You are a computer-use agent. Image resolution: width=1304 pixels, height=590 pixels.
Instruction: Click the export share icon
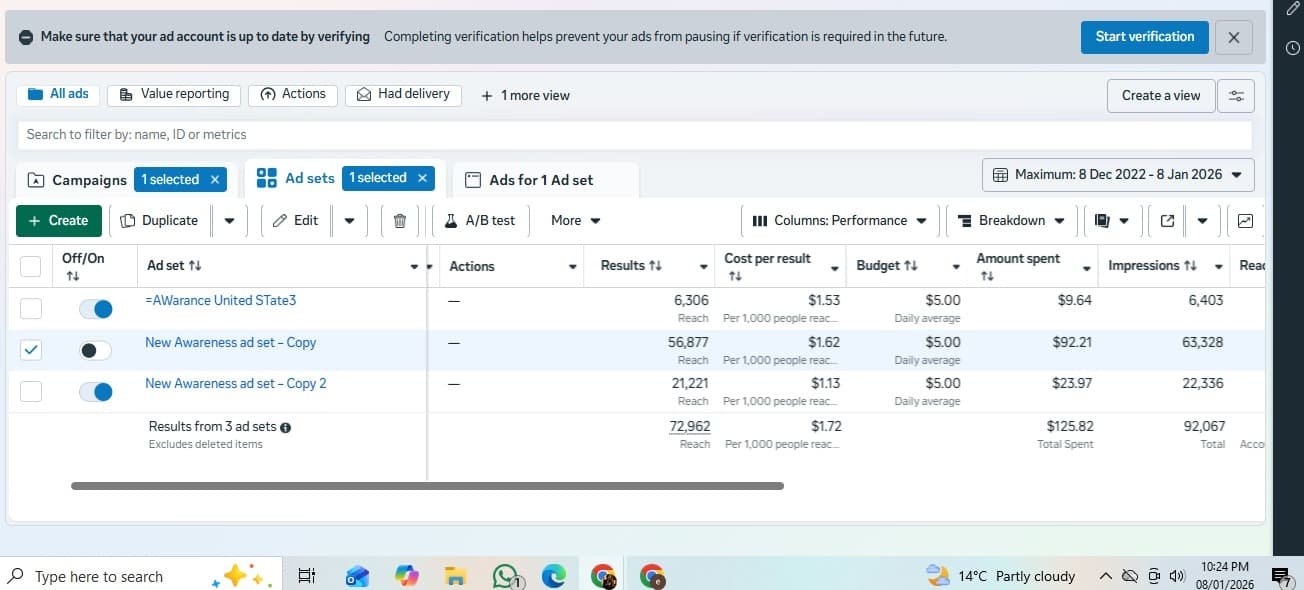click(x=1167, y=221)
